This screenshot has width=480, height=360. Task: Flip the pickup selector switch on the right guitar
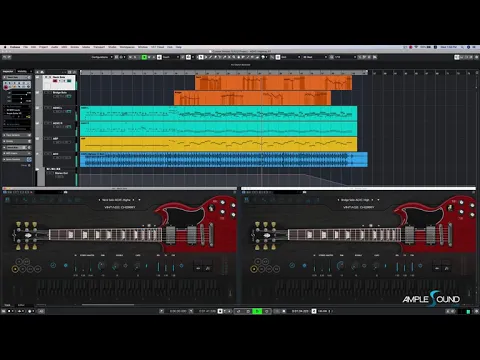(450, 208)
